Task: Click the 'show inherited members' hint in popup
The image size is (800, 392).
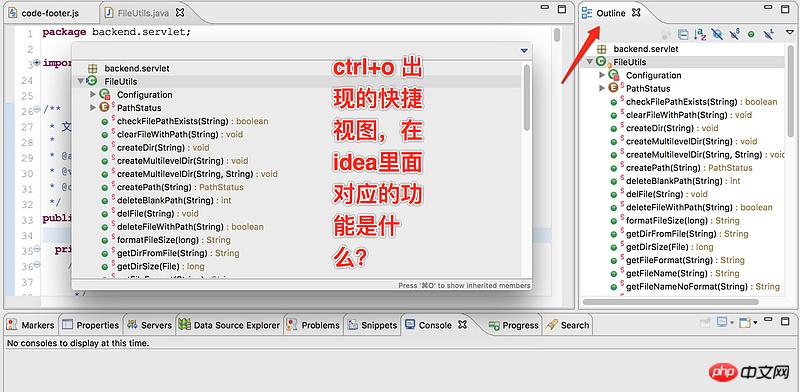Action: pos(464,286)
